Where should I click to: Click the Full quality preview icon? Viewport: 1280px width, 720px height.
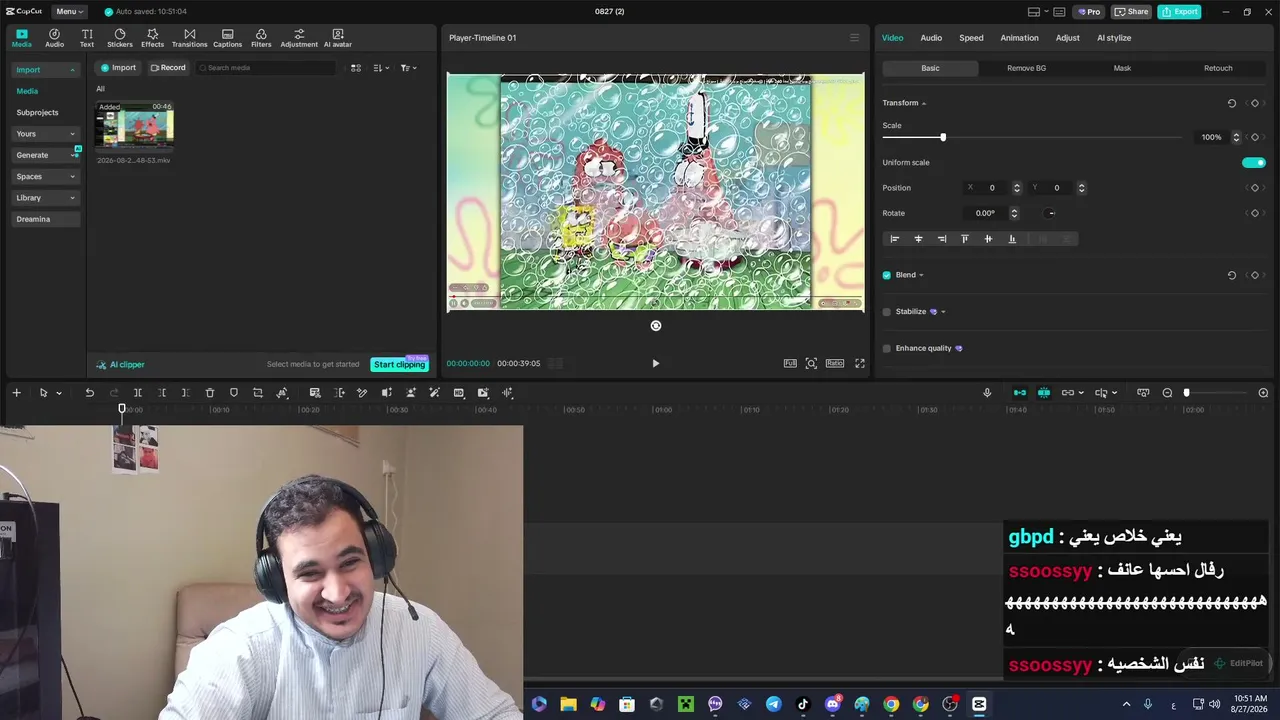[790, 363]
